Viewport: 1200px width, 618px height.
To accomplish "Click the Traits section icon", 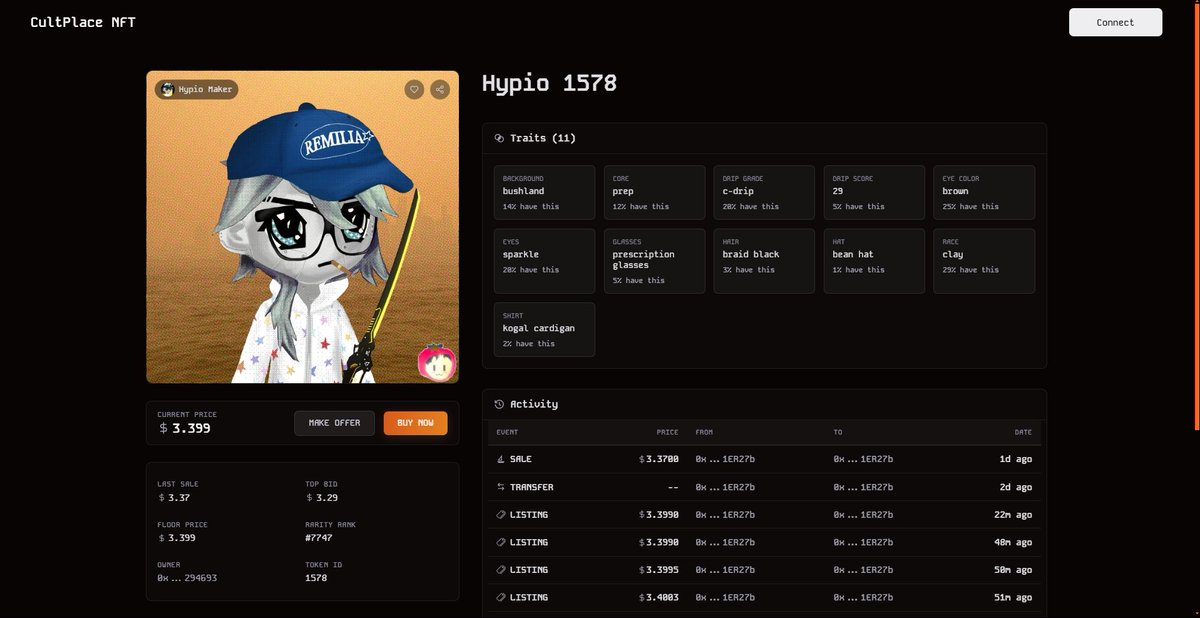I will [499, 138].
